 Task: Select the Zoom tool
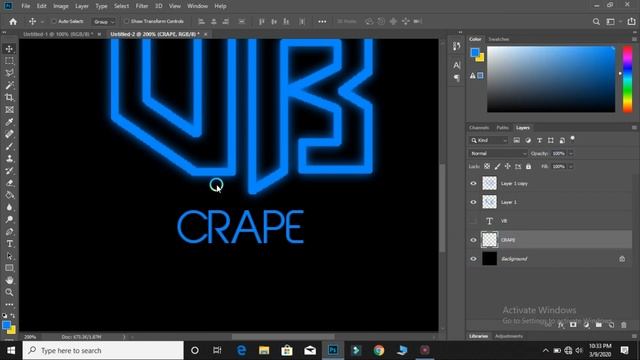pyautogui.click(x=9, y=292)
